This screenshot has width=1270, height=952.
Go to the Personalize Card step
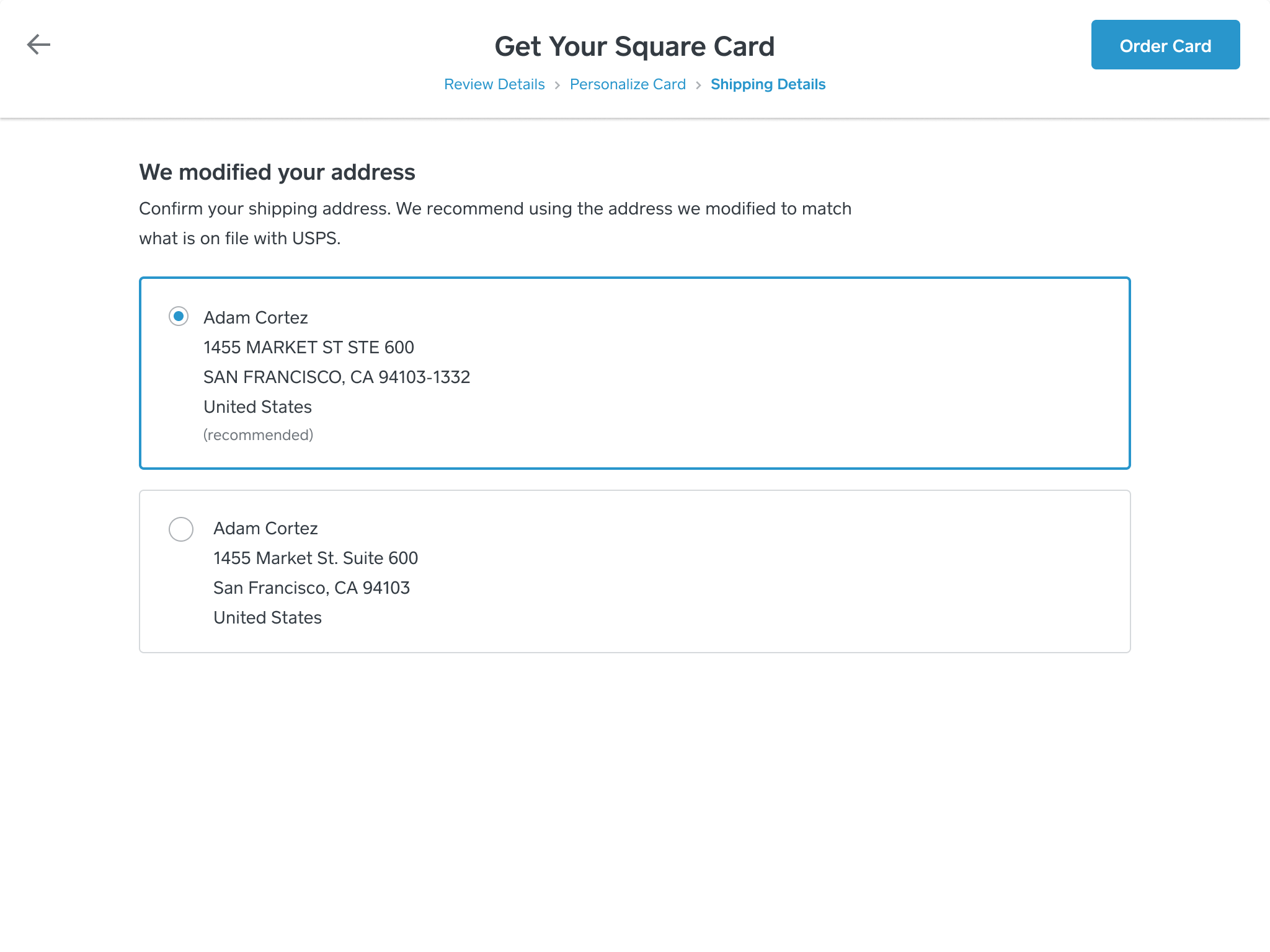[x=628, y=84]
